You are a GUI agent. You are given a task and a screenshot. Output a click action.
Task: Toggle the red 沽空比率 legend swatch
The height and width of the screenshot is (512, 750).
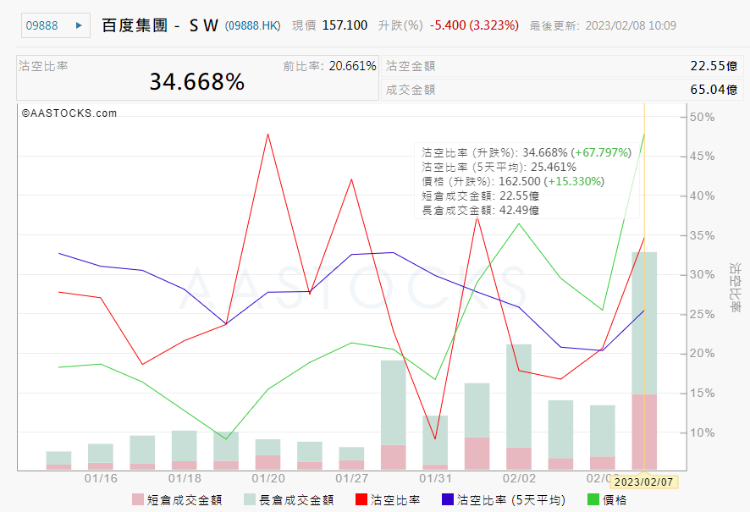click(x=361, y=500)
